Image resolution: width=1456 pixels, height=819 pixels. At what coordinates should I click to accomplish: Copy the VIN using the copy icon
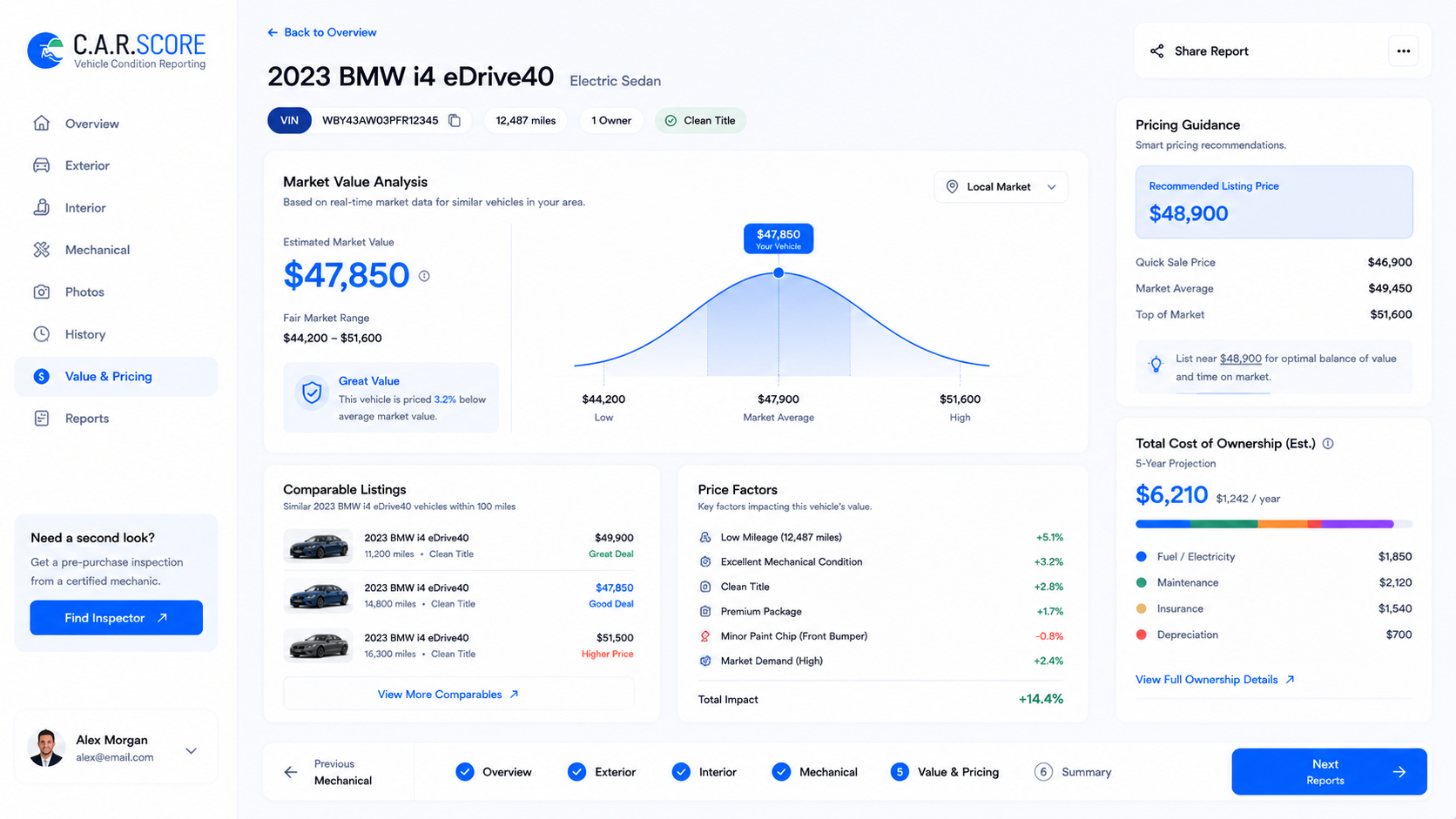pyautogui.click(x=455, y=120)
